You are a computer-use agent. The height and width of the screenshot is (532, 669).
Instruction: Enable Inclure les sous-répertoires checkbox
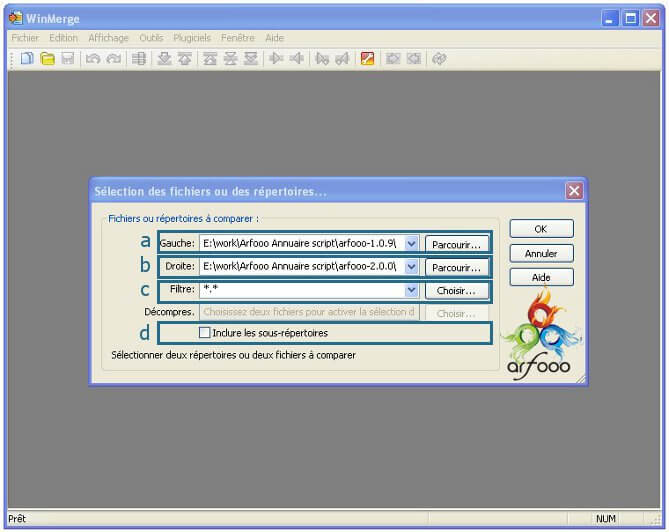205,333
